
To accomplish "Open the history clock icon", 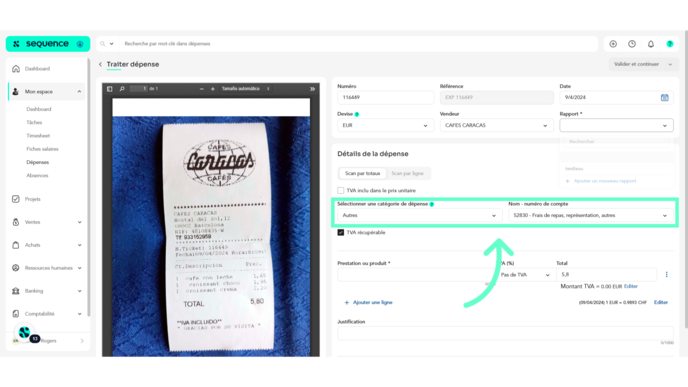I will point(632,44).
